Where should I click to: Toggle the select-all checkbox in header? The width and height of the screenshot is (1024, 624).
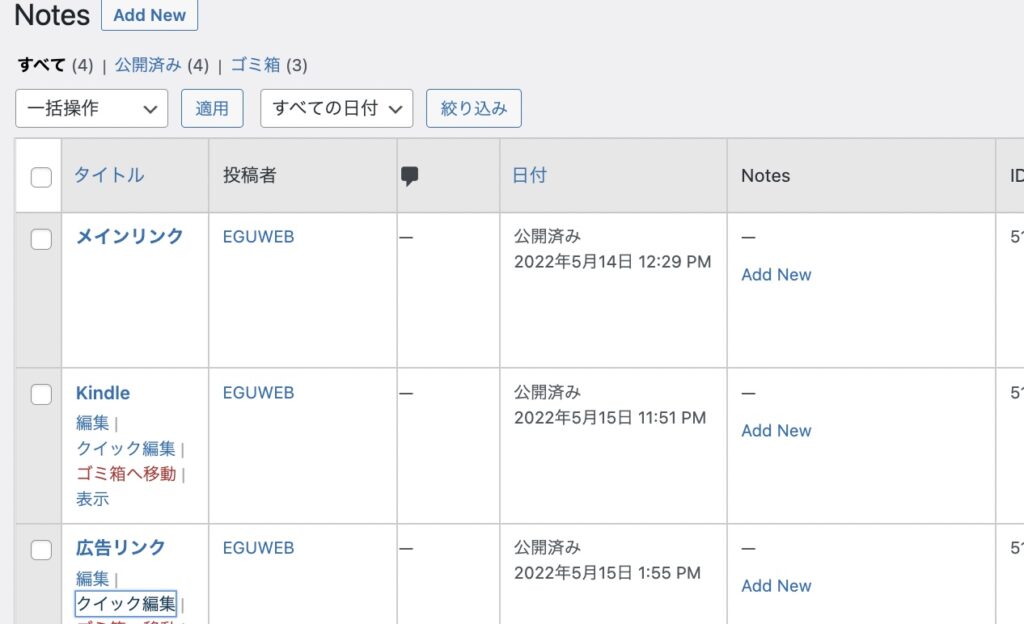(41, 177)
